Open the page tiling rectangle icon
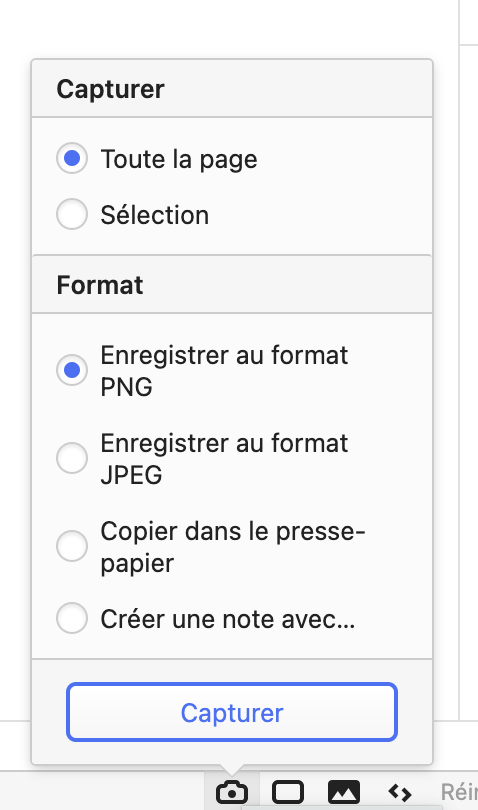The image size is (478, 810). 288,792
